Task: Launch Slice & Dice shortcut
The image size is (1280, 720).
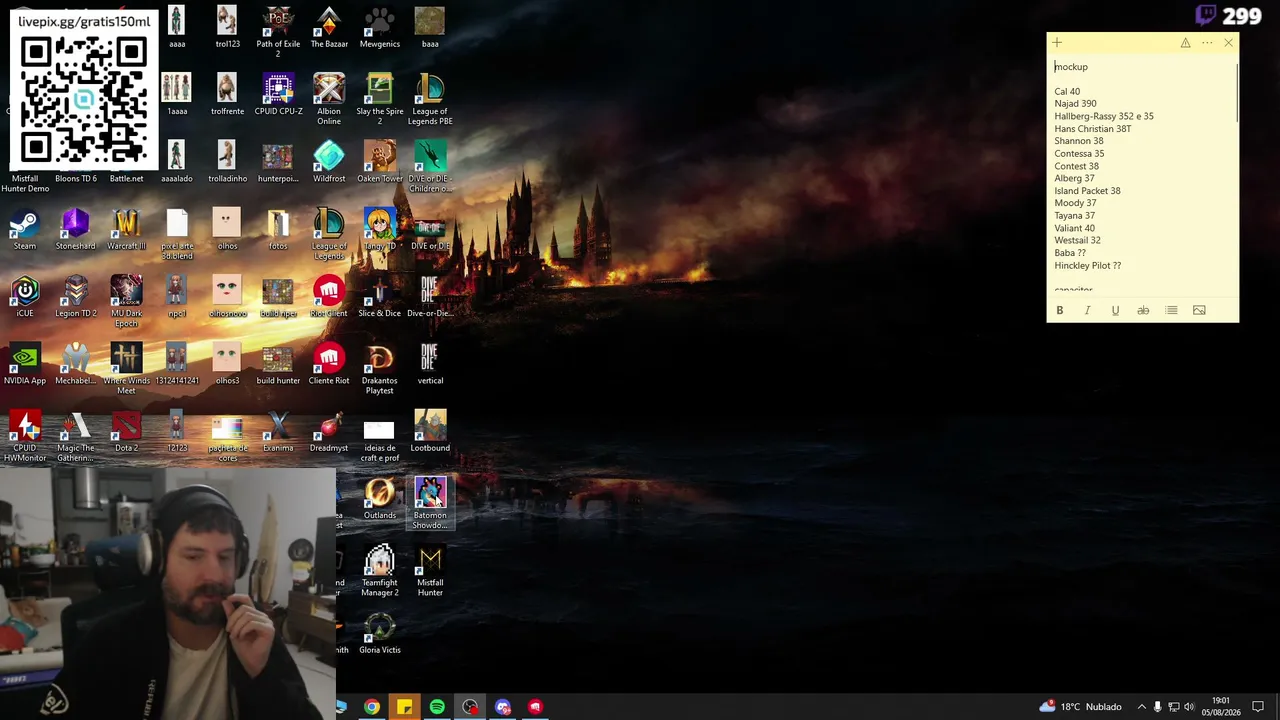Action: (x=379, y=296)
